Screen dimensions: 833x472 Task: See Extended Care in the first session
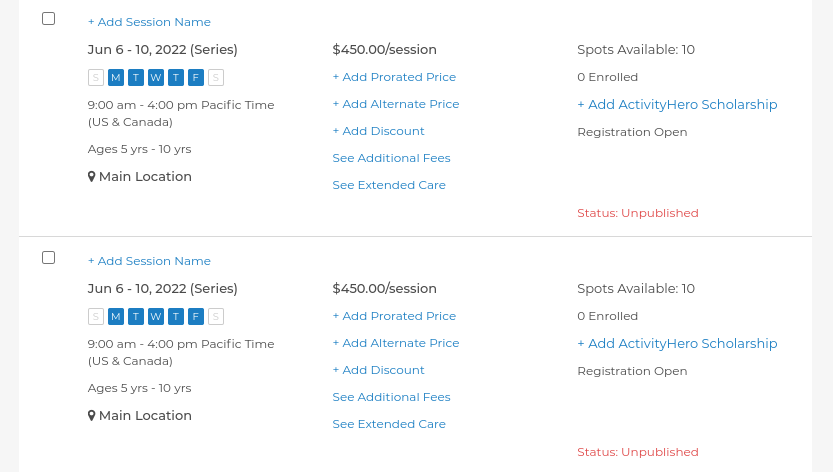tap(389, 186)
